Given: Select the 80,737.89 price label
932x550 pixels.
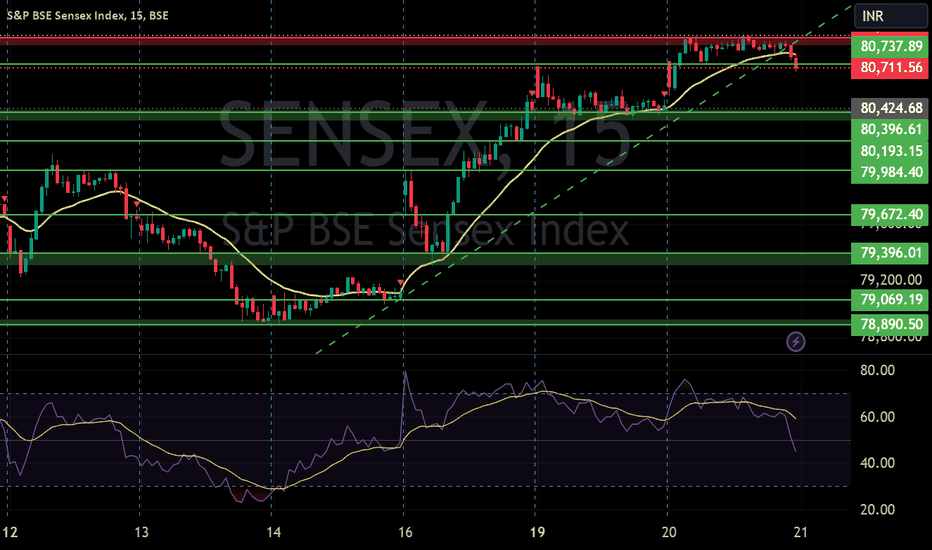Looking at the screenshot, I should (x=890, y=46).
